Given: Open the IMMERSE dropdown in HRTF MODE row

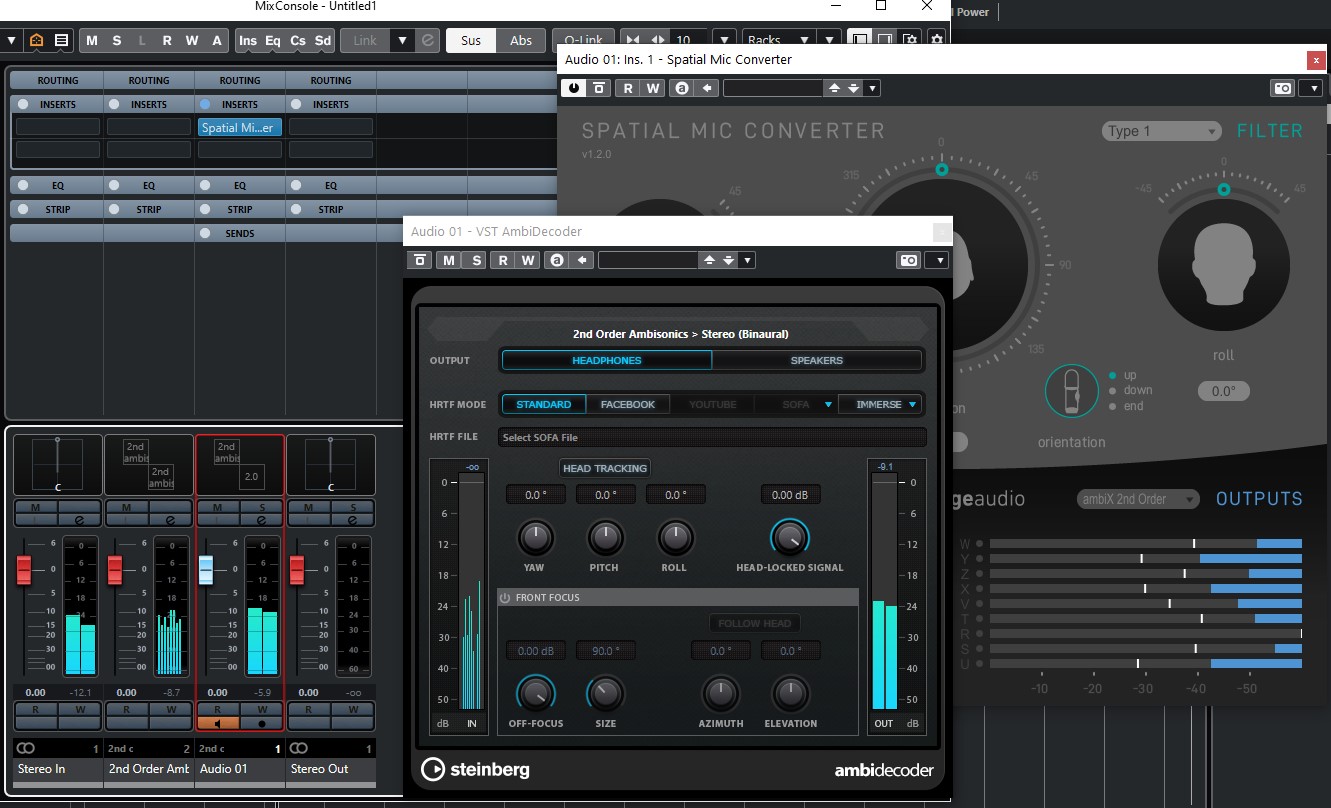Looking at the screenshot, I should [881, 404].
